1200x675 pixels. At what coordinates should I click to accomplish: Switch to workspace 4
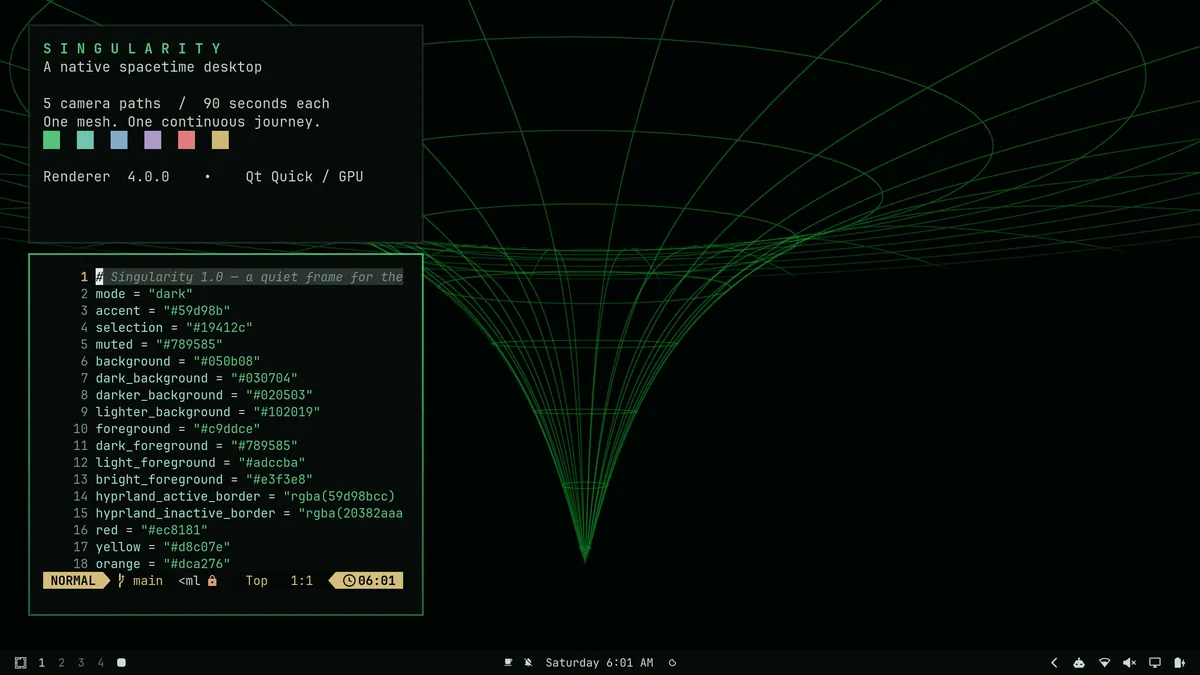pos(100,663)
